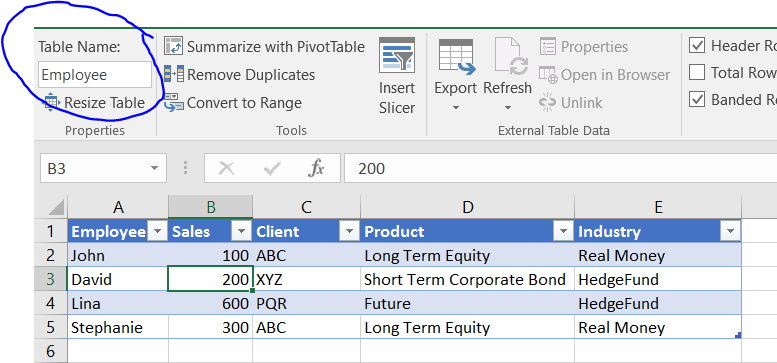This screenshot has width=777, height=363.
Task: Expand the Name Box dropdown arrow
Action: (x=155, y=168)
